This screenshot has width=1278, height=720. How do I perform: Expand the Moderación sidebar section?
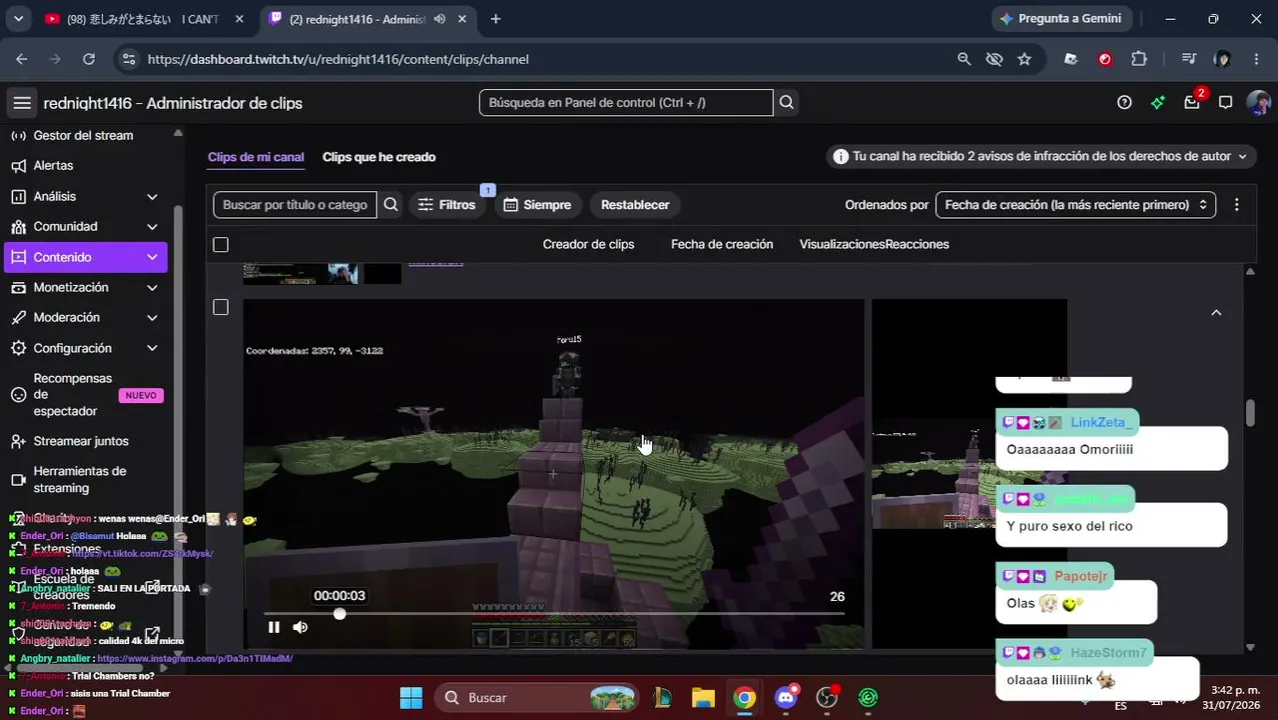tap(152, 317)
